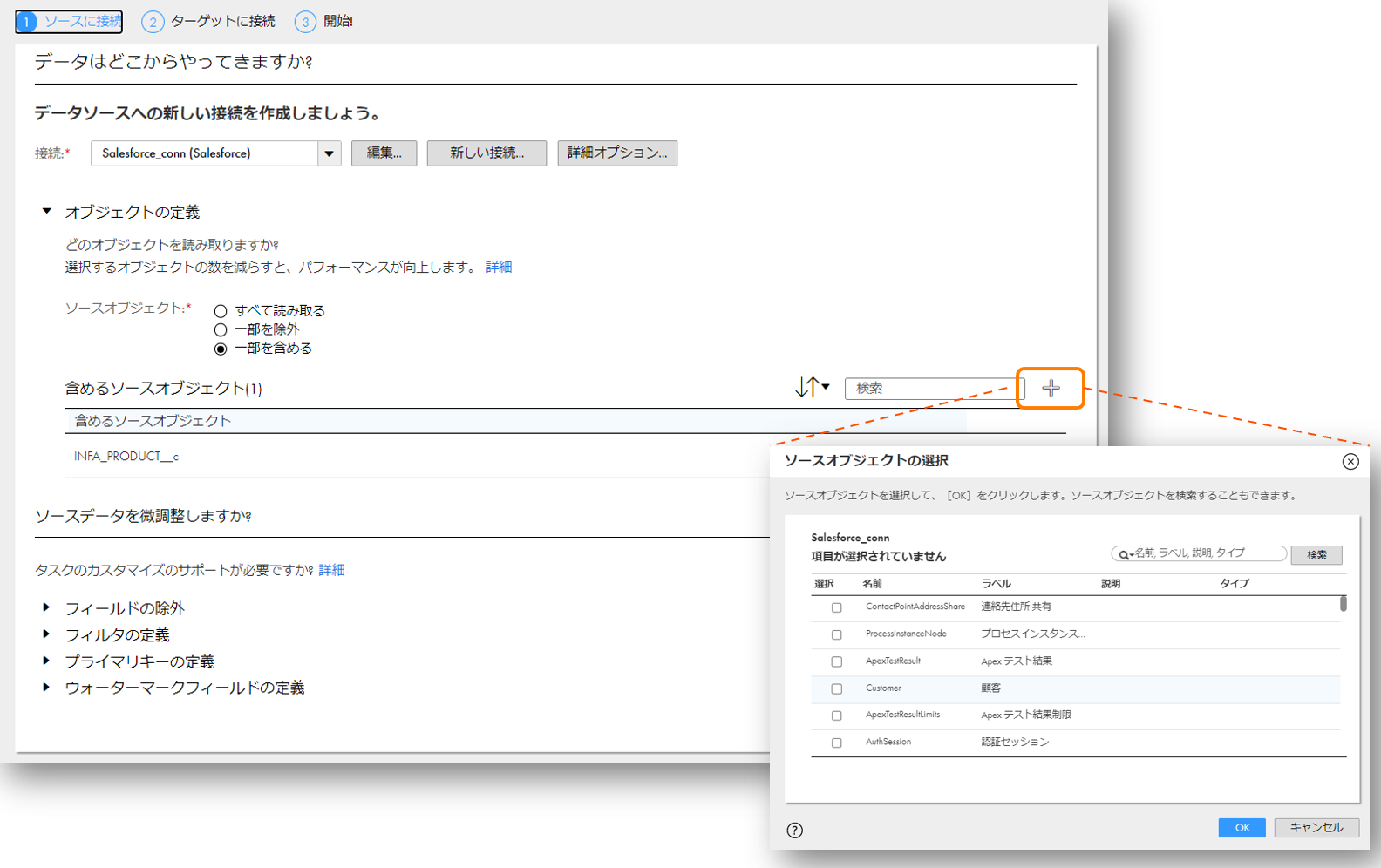Open the '詳細' link about performance
Viewport: 1381px width, 868px height.
click(499, 267)
